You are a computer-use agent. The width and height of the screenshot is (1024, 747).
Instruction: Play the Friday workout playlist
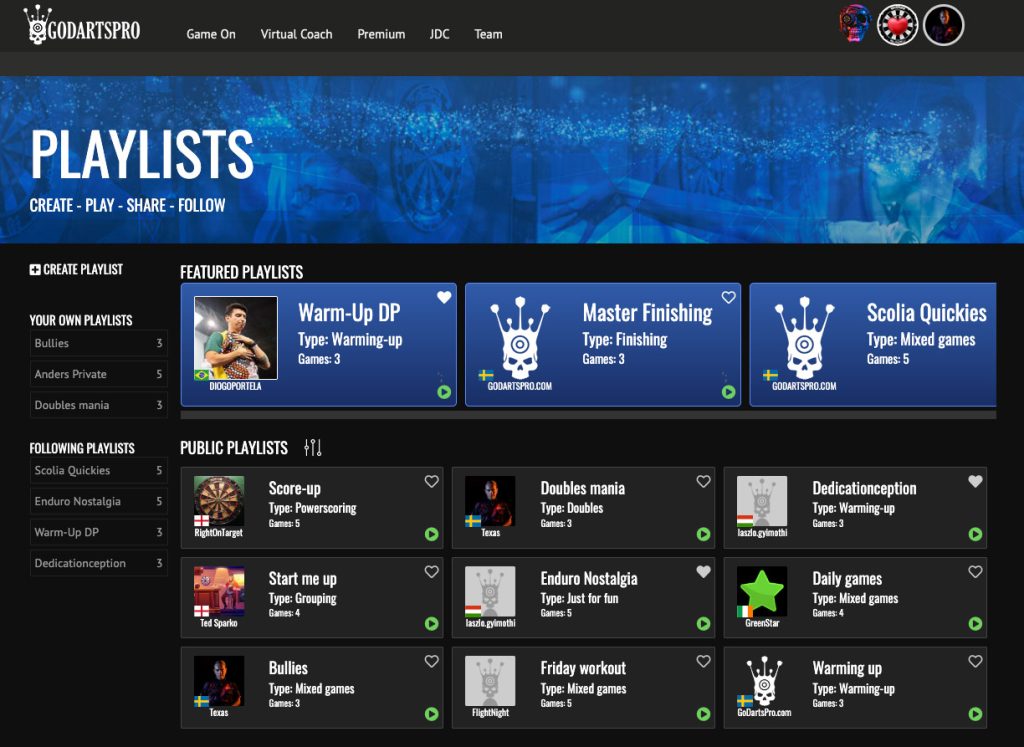703,714
